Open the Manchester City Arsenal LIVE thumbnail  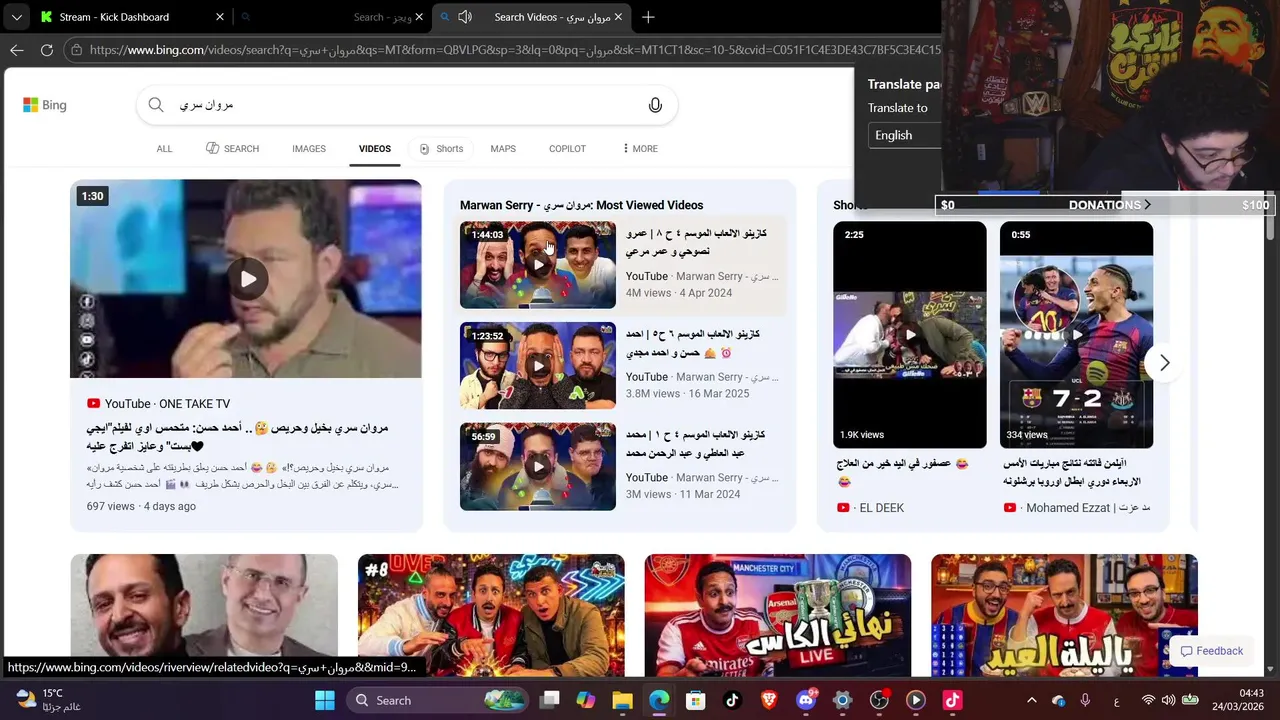(x=778, y=615)
